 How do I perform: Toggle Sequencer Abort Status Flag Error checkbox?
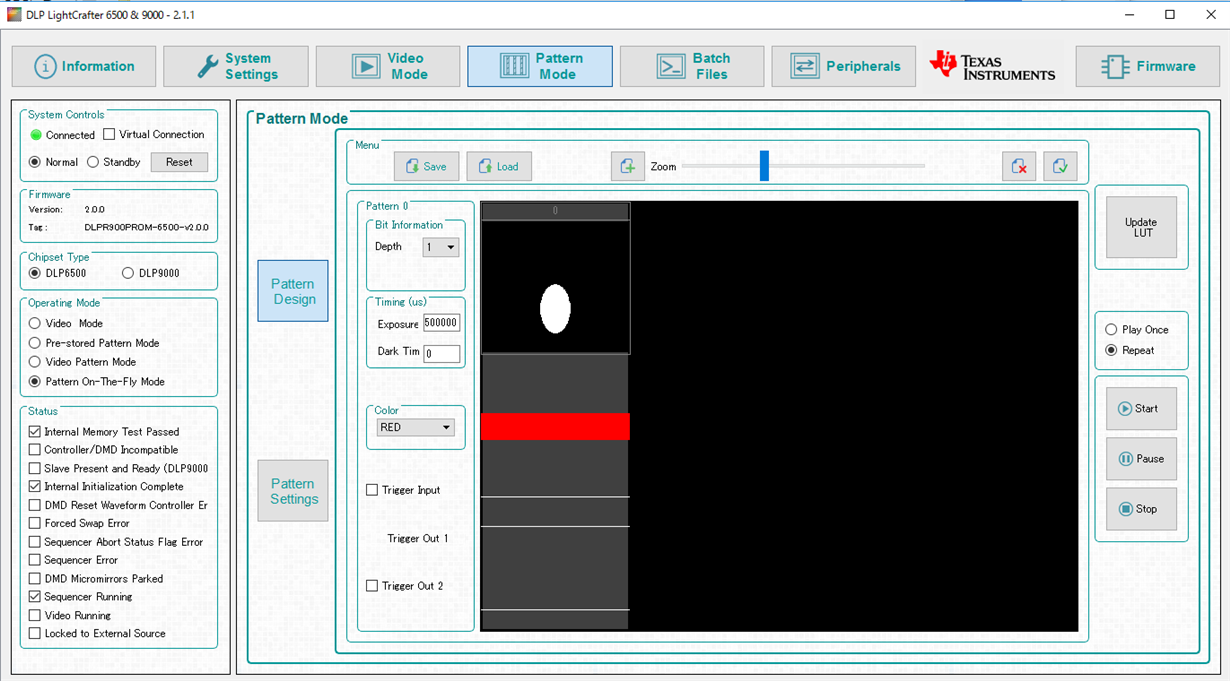coord(35,542)
